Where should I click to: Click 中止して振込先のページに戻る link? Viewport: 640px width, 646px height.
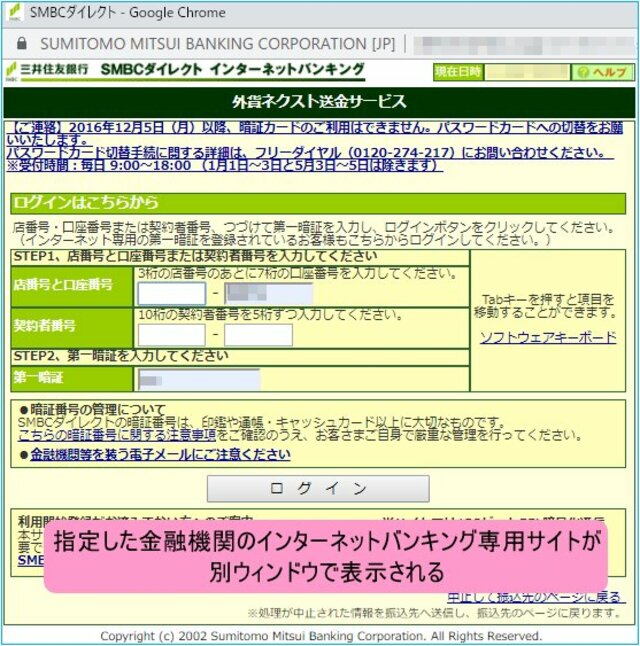pyautogui.click(x=535, y=597)
